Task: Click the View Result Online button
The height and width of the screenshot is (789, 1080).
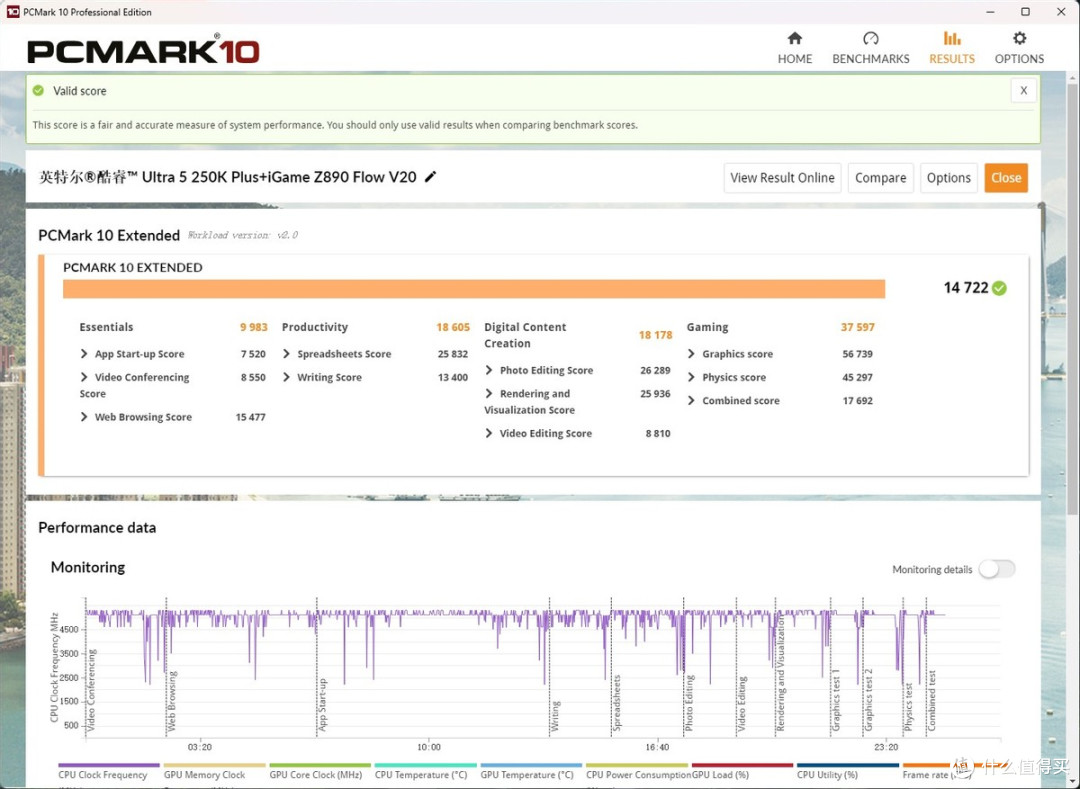Action: [x=782, y=178]
